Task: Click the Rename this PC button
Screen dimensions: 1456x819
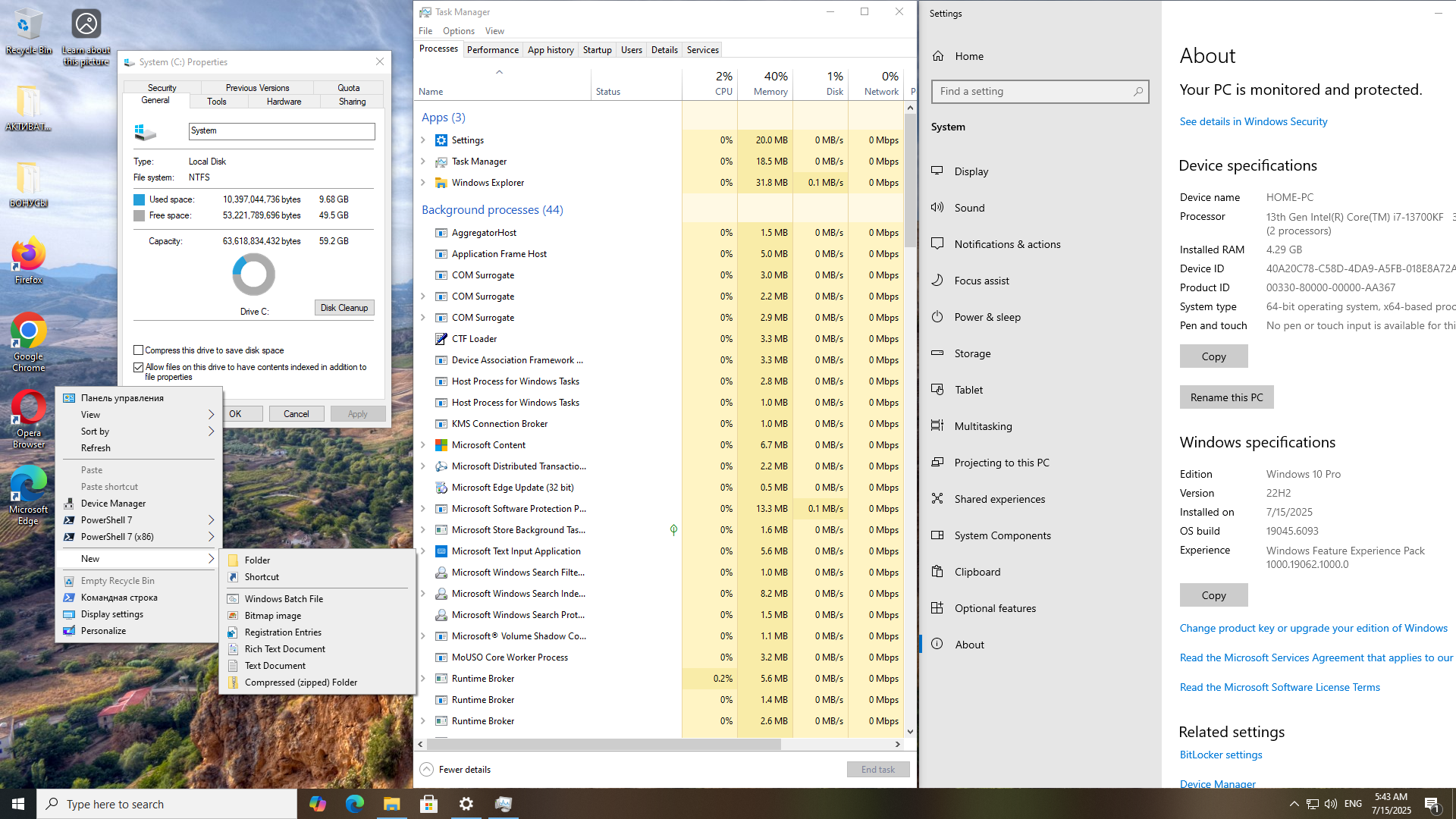Action: [x=1226, y=397]
